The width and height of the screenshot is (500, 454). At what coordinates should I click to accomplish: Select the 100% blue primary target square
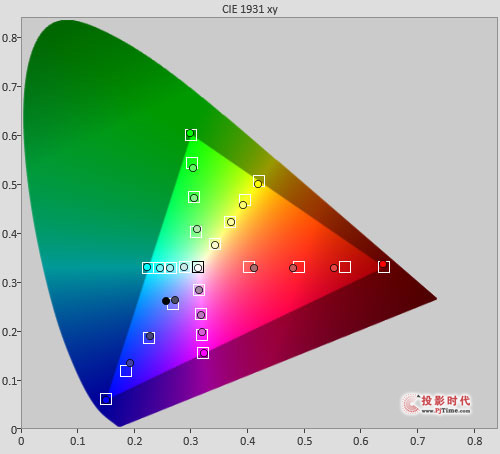pos(106,399)
